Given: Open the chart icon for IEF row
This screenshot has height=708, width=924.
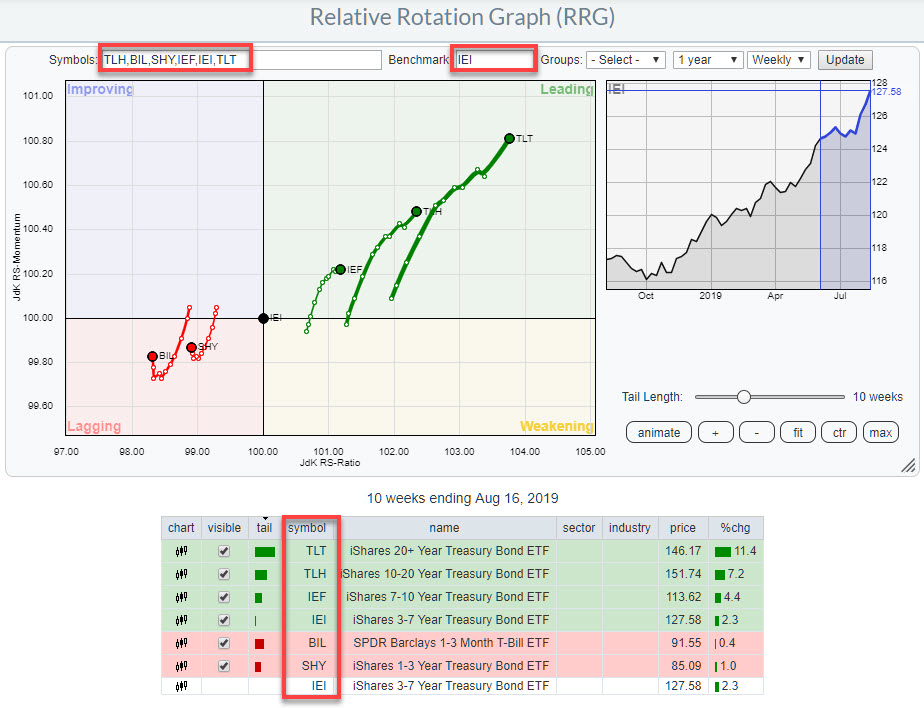Looking at the screenshot, I should click(x=181, y=597).
